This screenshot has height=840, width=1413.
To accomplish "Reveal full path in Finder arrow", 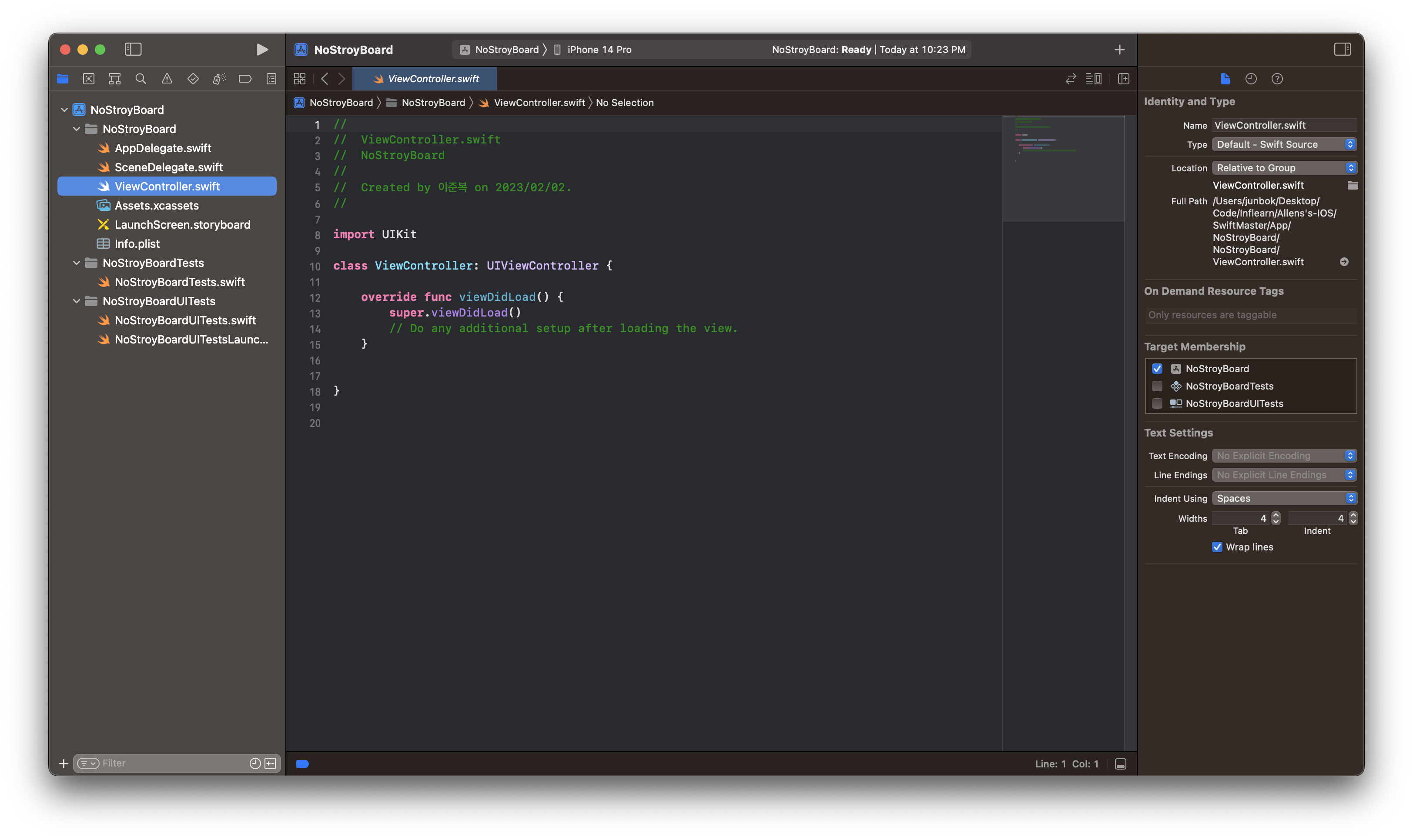I will click(x=1344, y=262).
